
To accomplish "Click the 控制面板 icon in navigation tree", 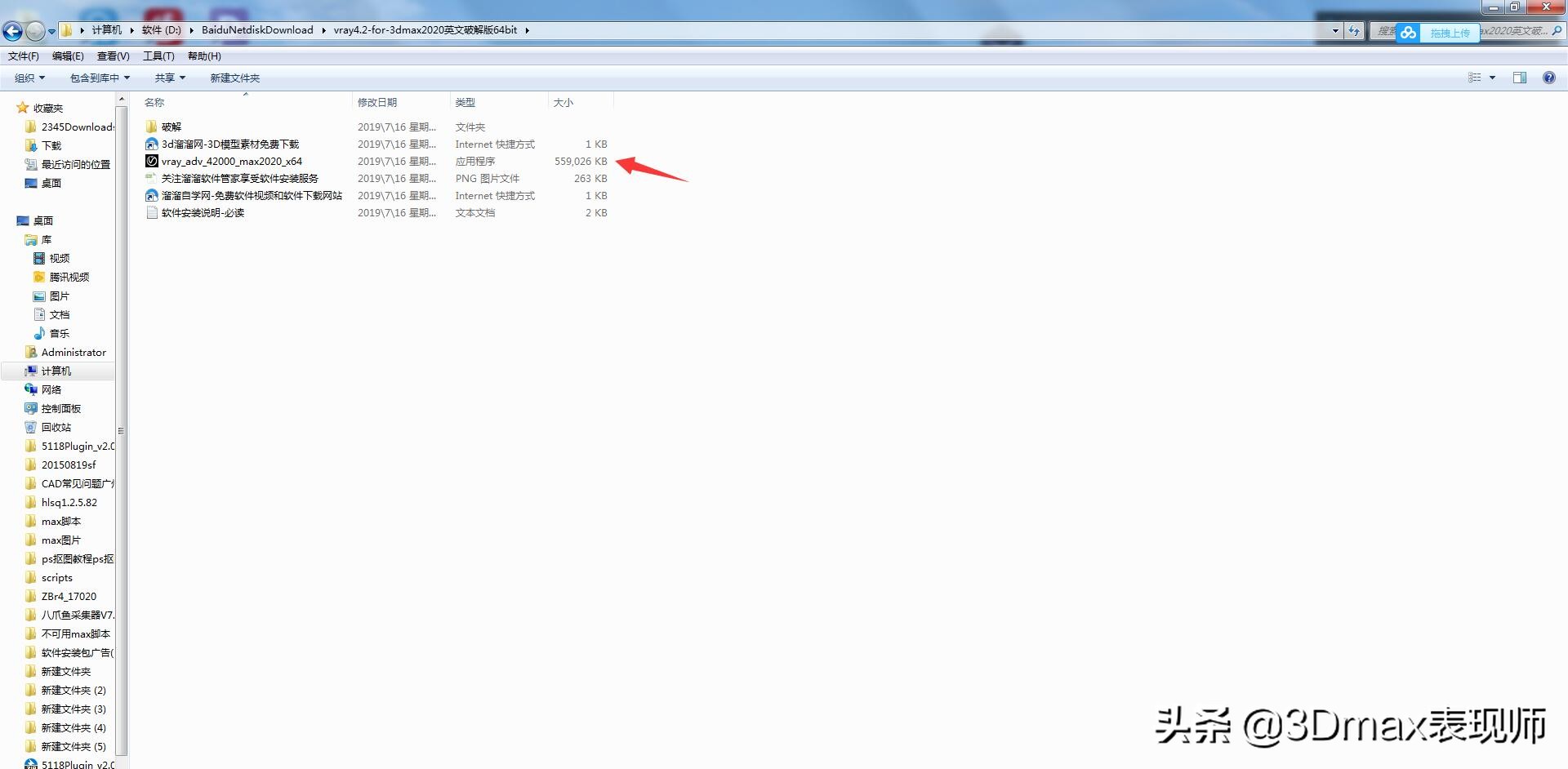I will tap(31, 408).
